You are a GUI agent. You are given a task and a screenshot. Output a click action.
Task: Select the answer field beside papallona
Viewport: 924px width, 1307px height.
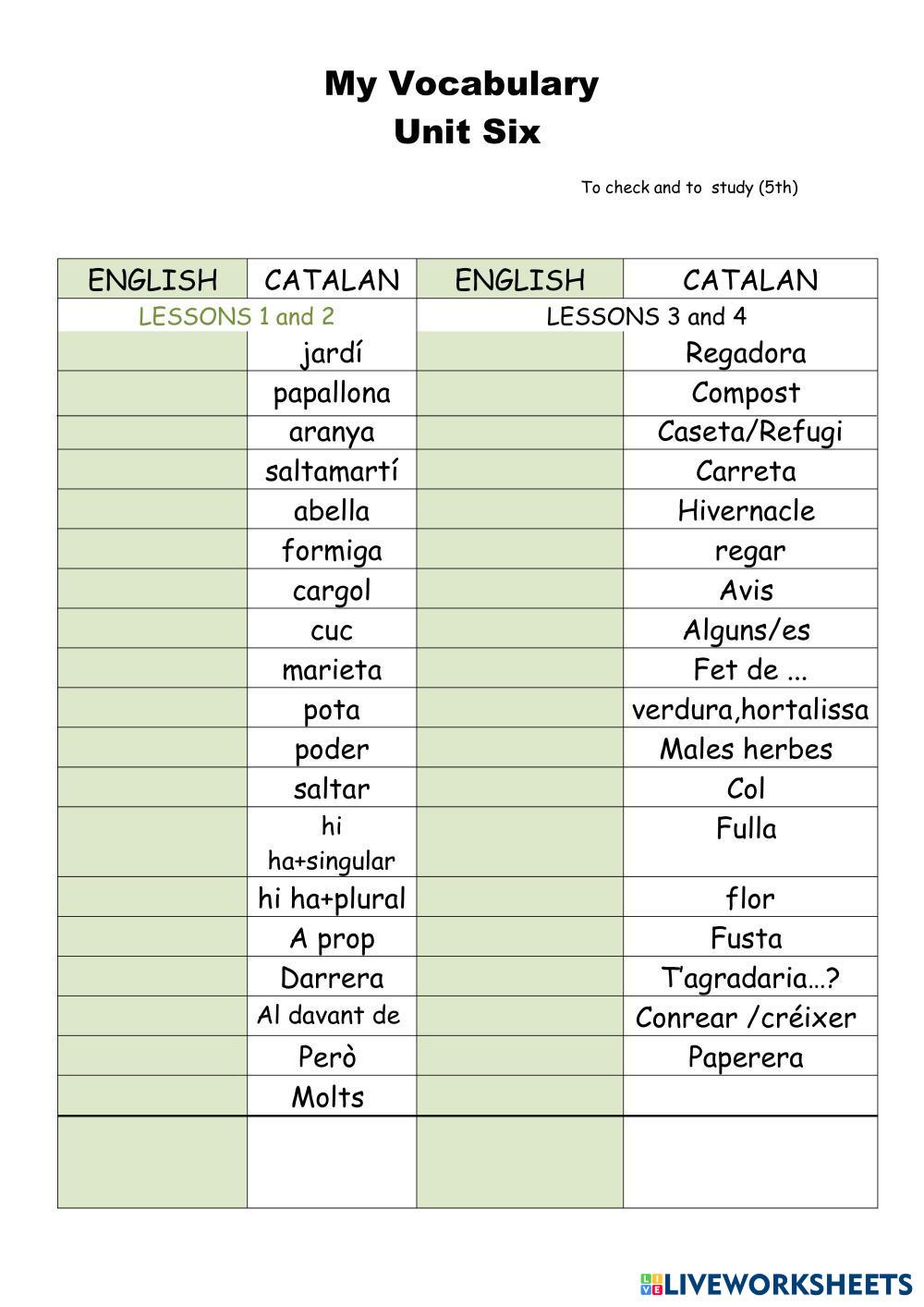pos(152,393)
